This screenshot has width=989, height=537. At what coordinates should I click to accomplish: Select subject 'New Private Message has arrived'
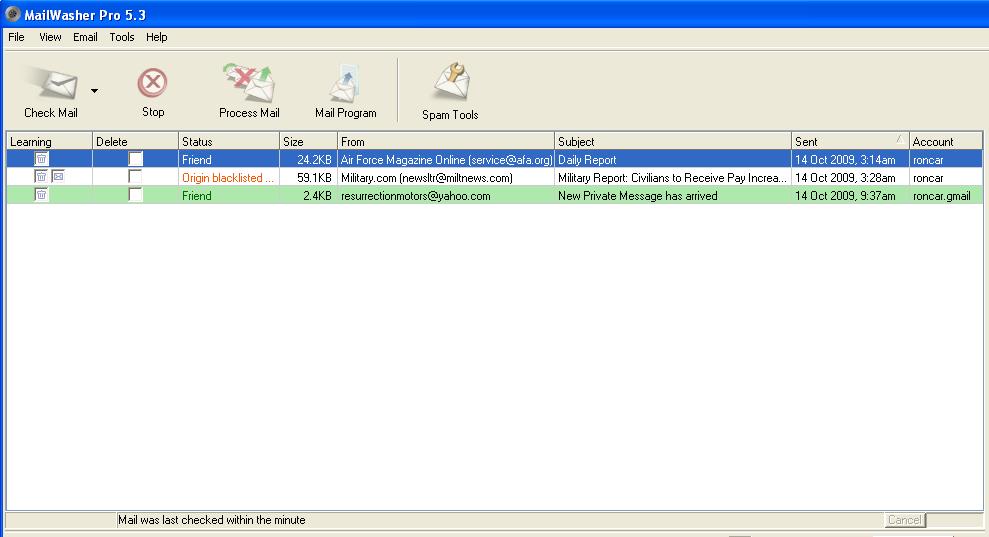tap(638, 196)
